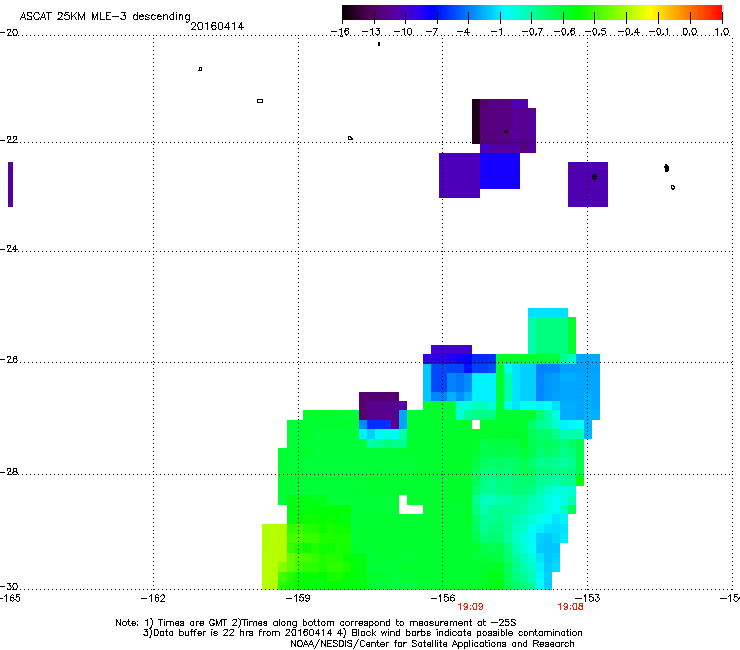Click the '-16' label on the color scale
Screen dimensions: 740x650
[340, 32]
